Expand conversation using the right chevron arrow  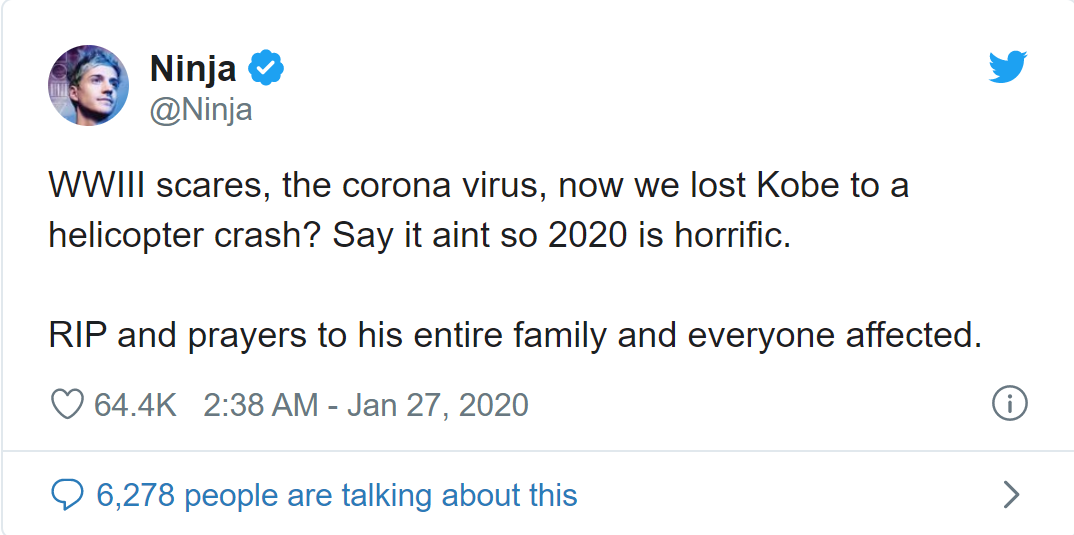(x=1011, y=494)
